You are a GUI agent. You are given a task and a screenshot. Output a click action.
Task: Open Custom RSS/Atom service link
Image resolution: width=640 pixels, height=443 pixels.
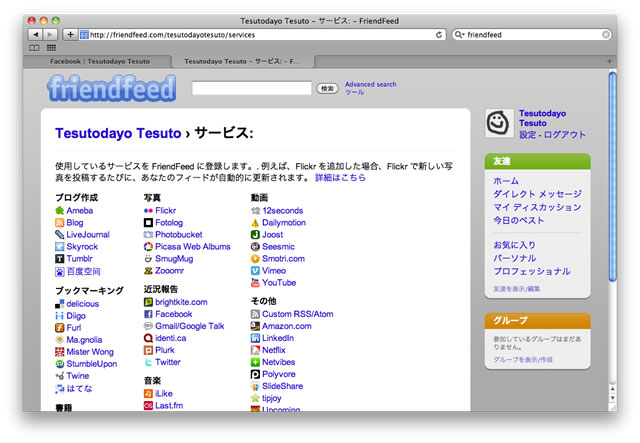[x=298, y=314]
